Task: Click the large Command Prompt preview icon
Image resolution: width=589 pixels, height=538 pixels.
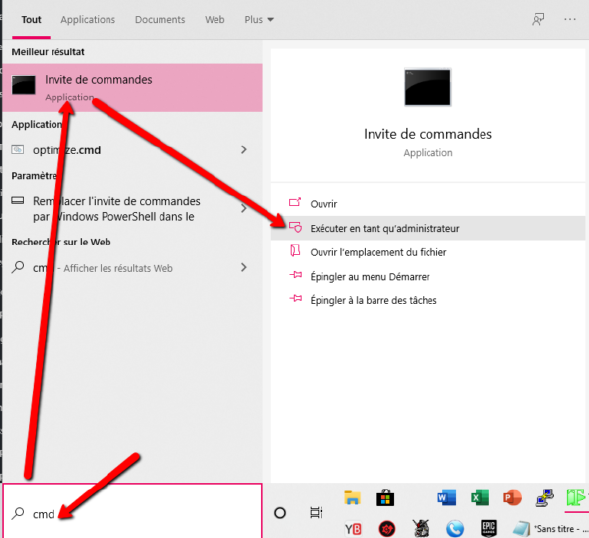Action: (x=427, y=88)
